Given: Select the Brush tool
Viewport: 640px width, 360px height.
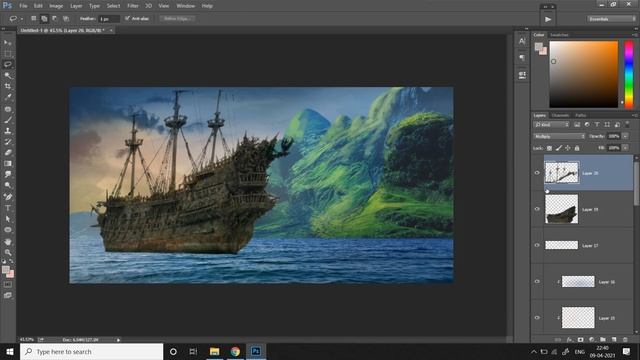Looking at the screenshot, I should coord(8,120).
